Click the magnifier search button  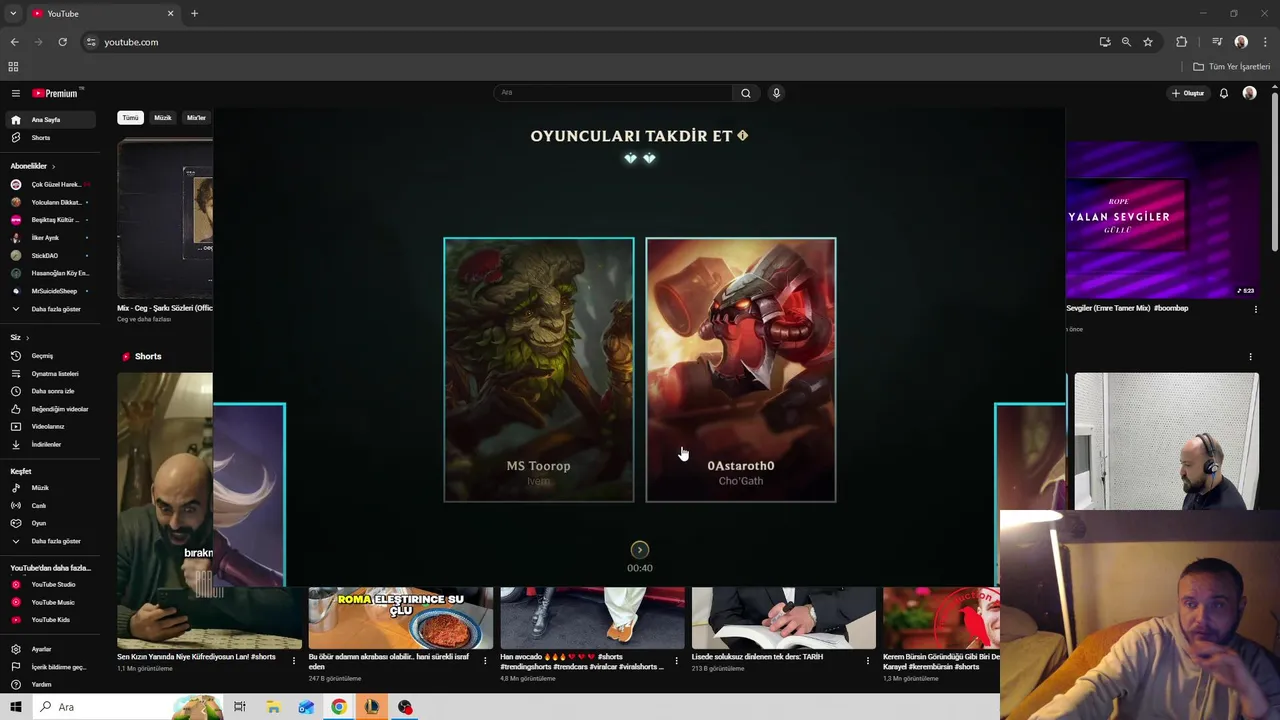pos(745,93)
